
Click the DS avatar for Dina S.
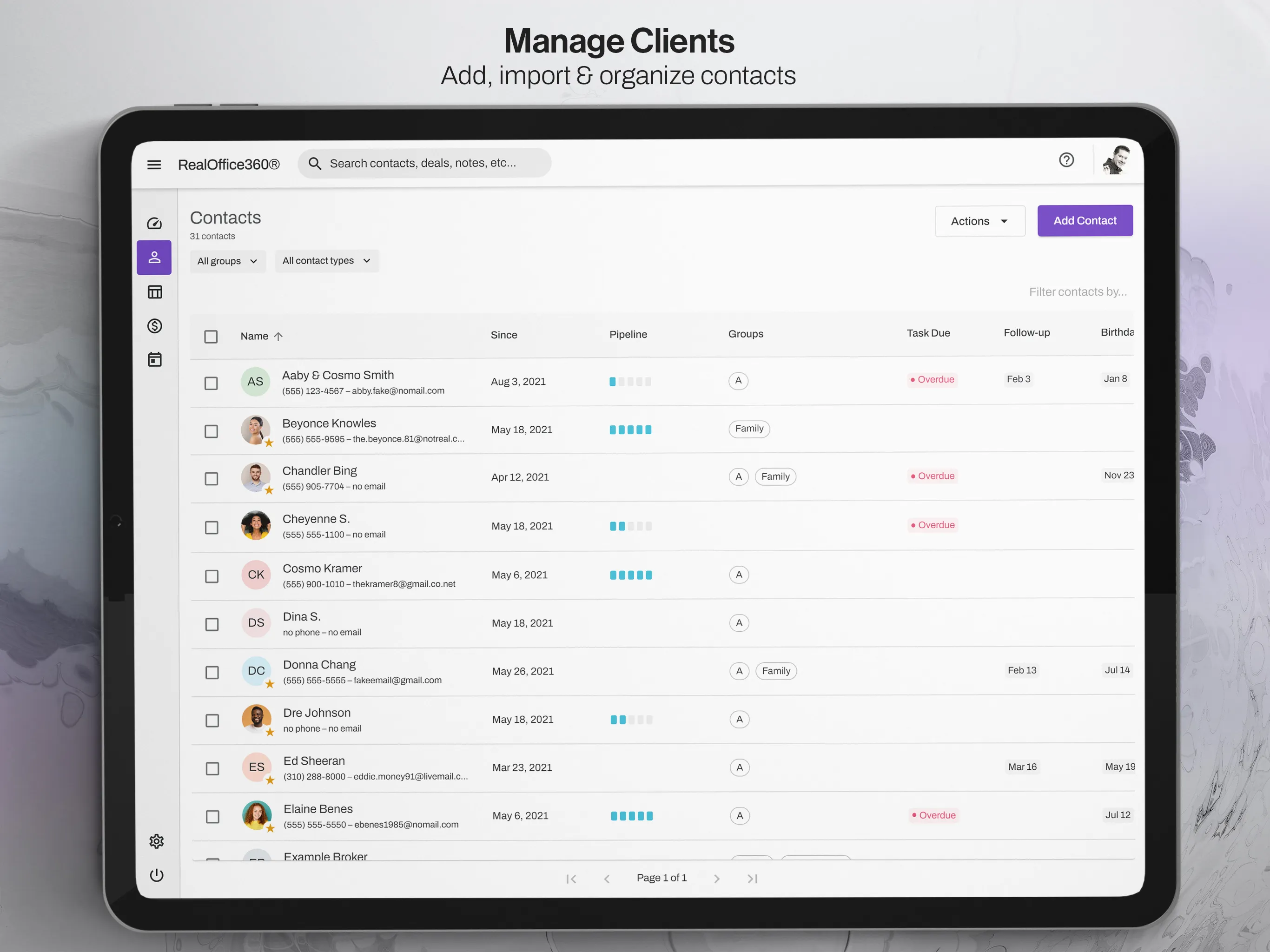click(256, 623)
